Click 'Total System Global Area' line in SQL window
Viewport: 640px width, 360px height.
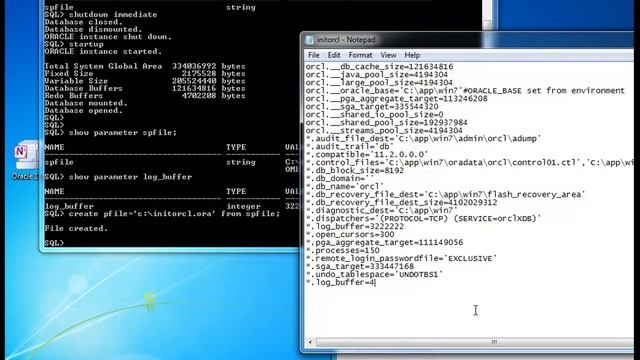coord(144,66)
